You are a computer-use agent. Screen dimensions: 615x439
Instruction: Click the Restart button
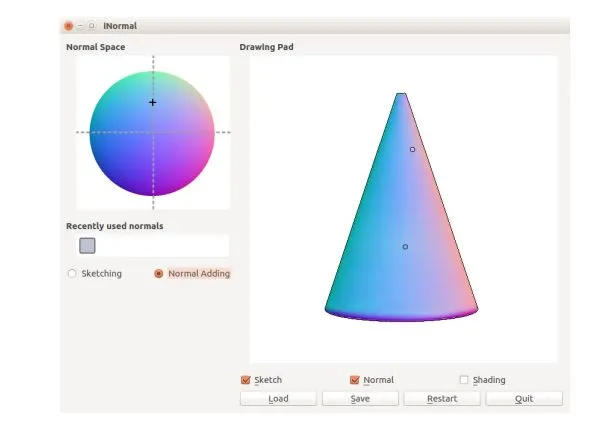tap(442, 399)
